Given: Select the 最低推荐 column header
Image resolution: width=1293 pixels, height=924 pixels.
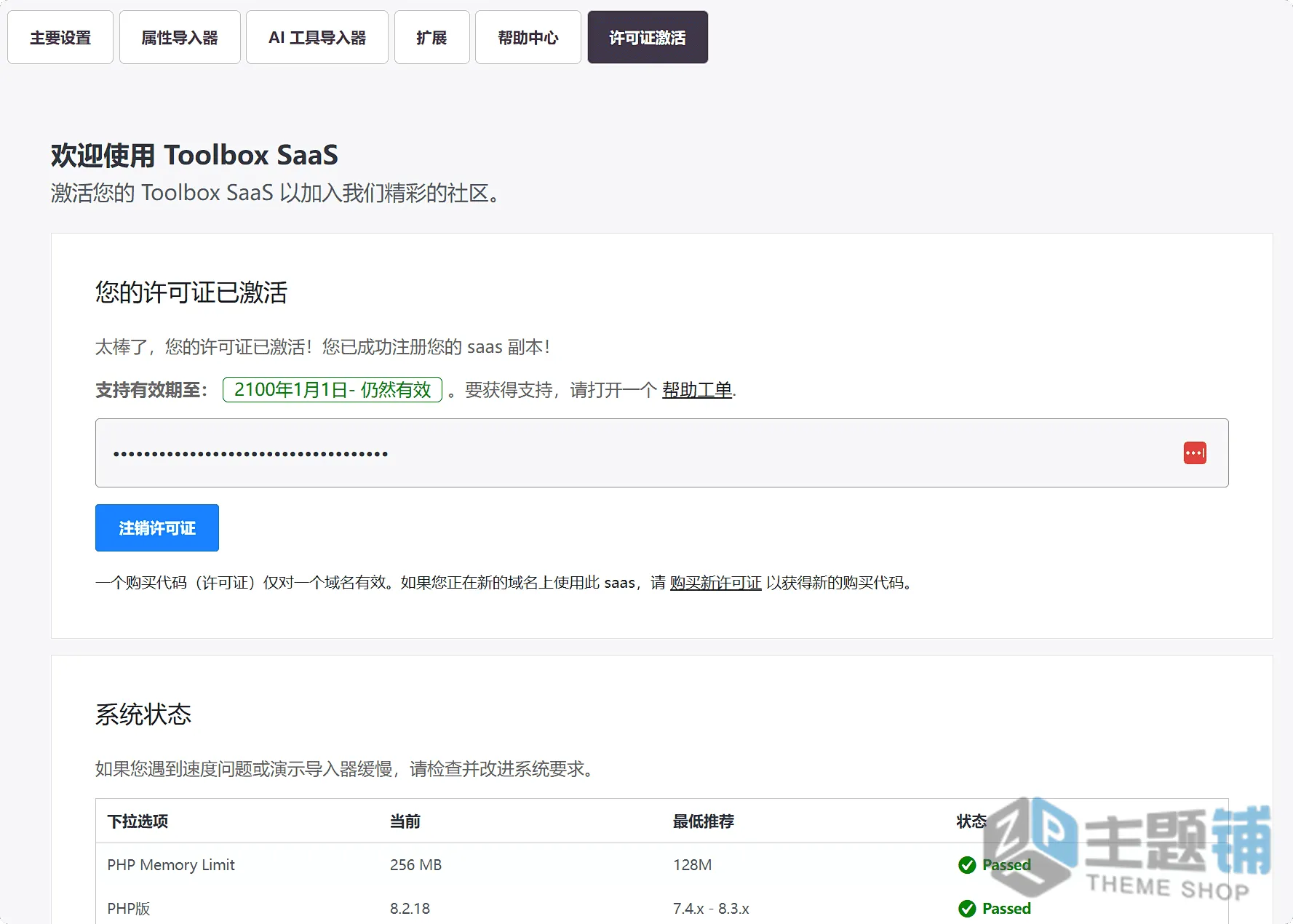Looking at the screenshot, I should point(704,821).
